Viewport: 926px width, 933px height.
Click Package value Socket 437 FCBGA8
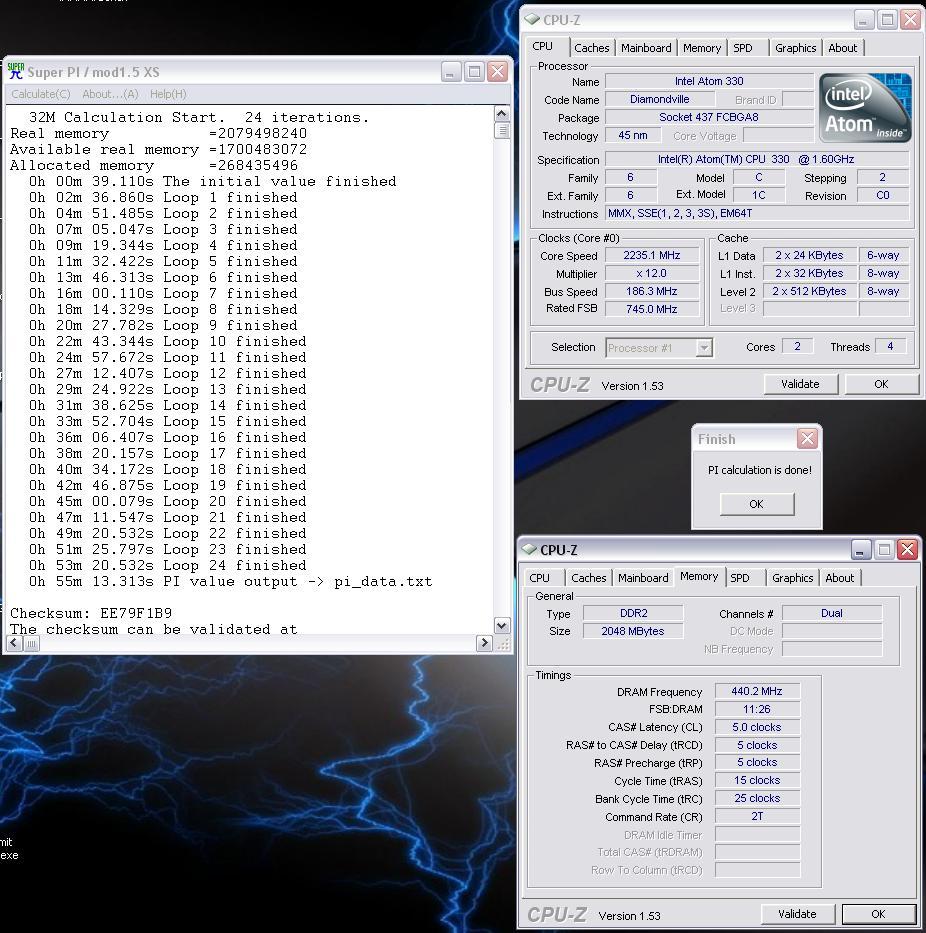click(709, 117)
